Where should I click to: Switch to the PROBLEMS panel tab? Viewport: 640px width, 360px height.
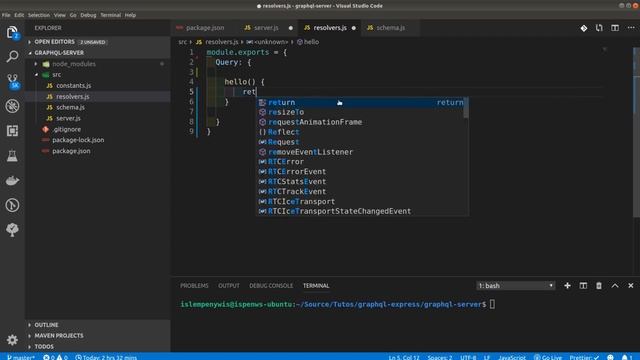click(194, 286)
